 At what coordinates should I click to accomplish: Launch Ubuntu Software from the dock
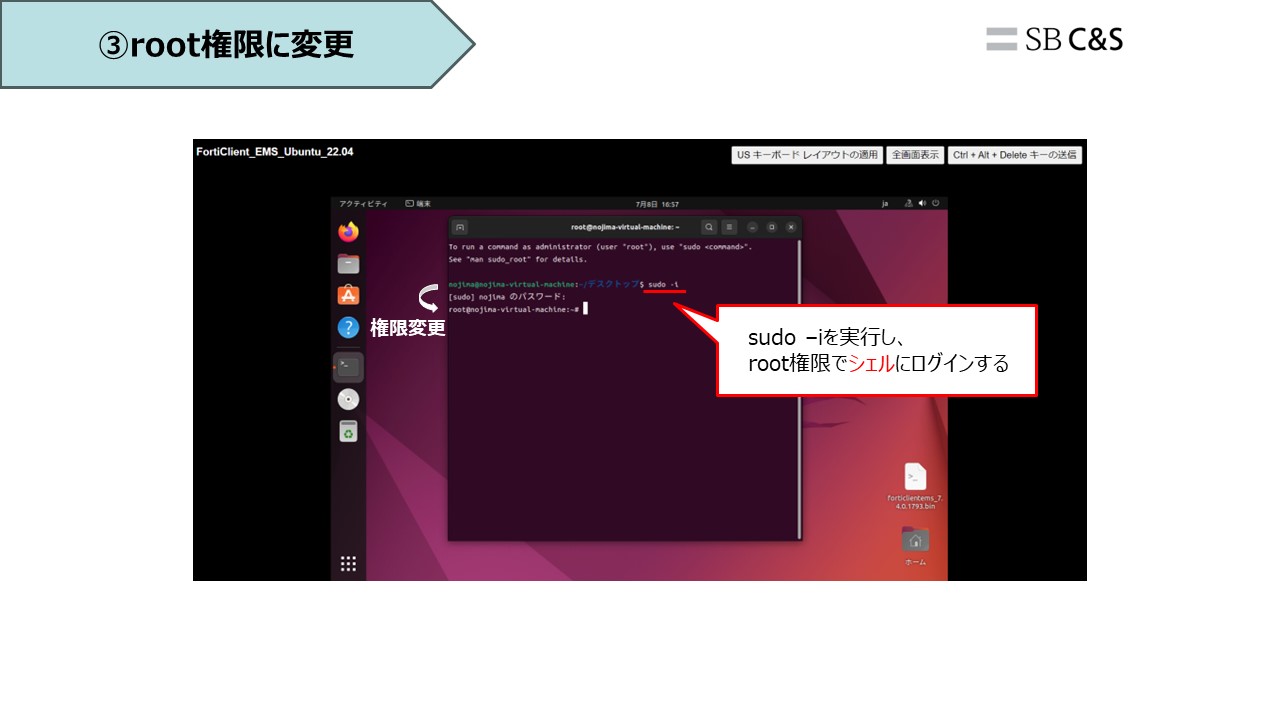pyautogui.click(x=348, y=295)
